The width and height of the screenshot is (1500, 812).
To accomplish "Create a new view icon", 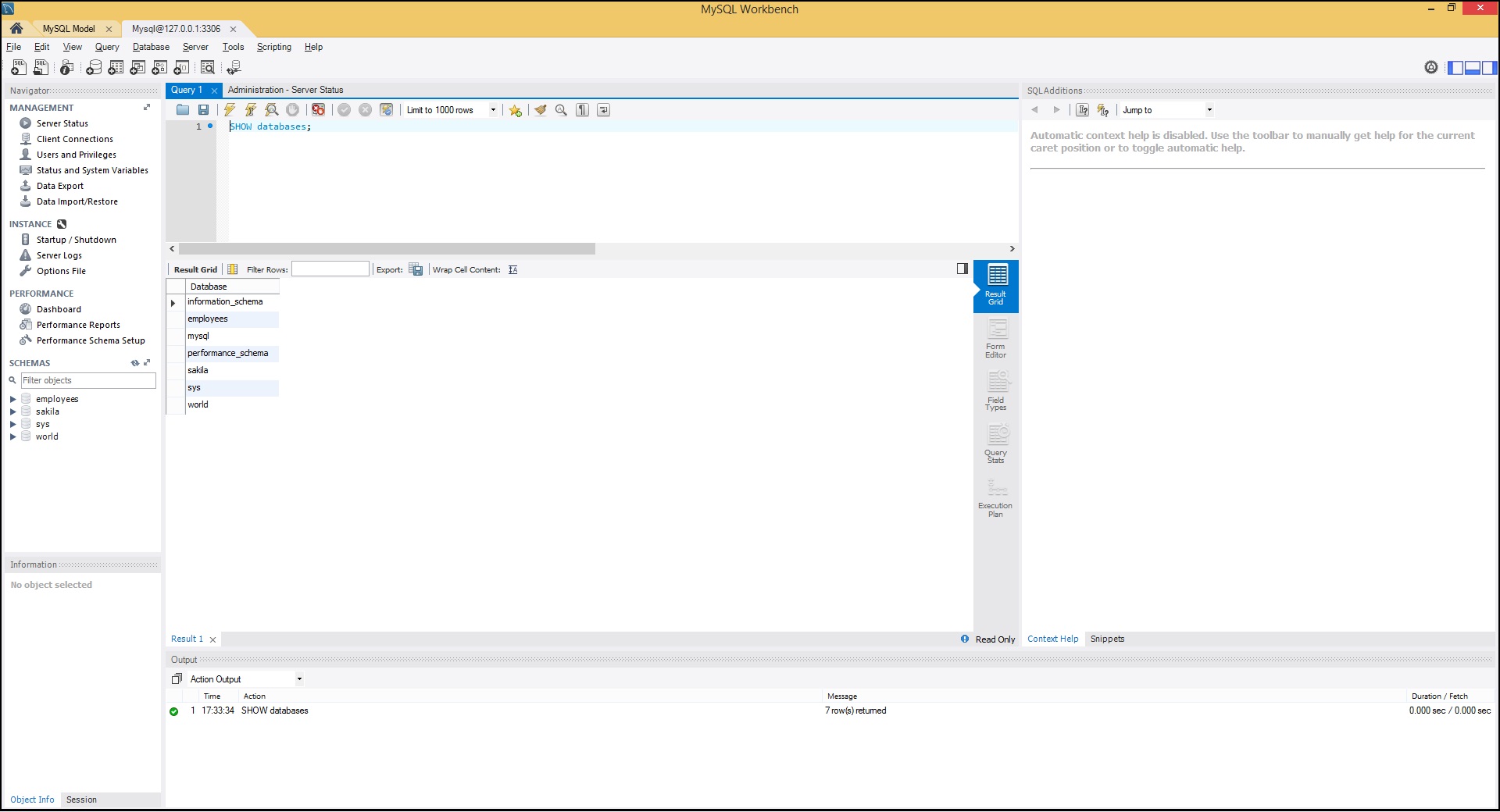I will tap(137, 68).
